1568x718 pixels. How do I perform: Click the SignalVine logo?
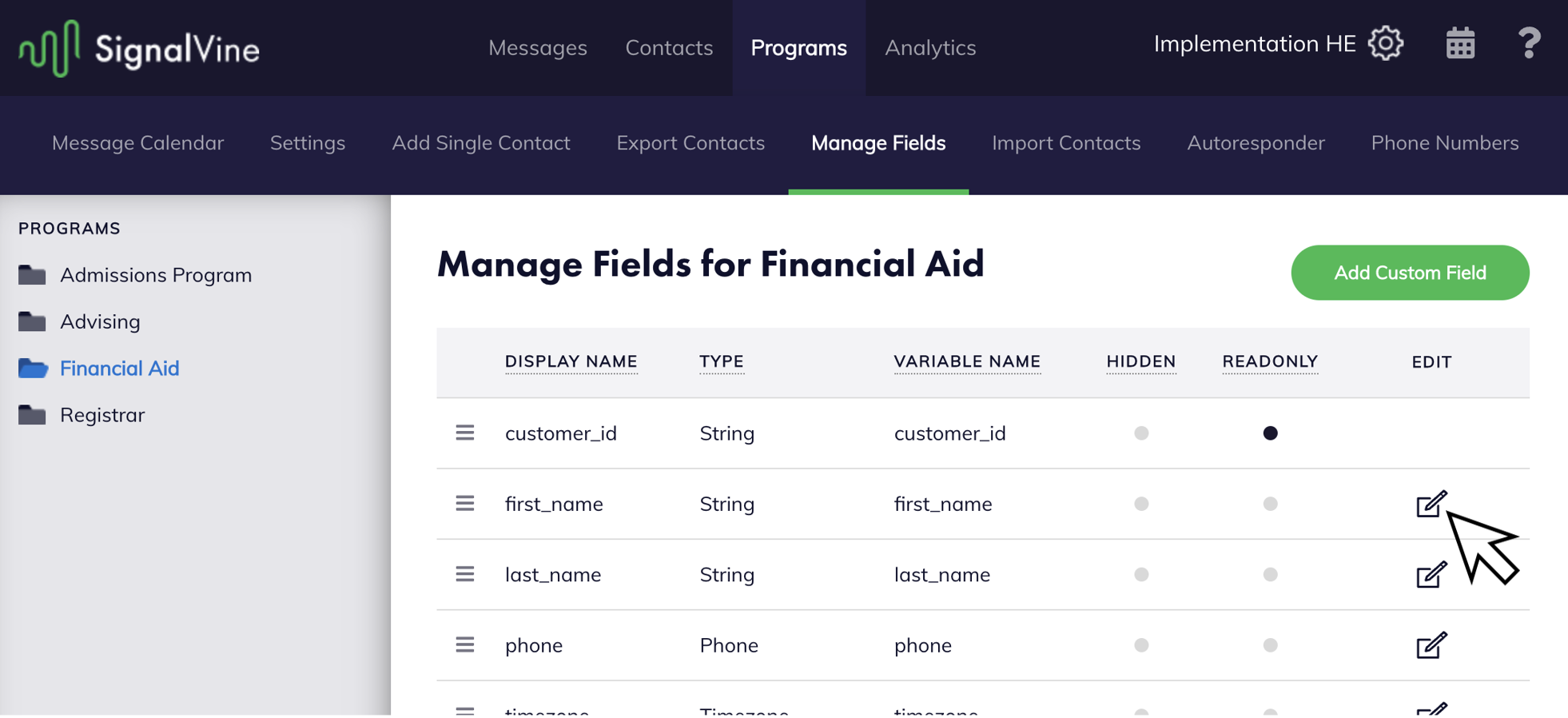tap(137, 48)
